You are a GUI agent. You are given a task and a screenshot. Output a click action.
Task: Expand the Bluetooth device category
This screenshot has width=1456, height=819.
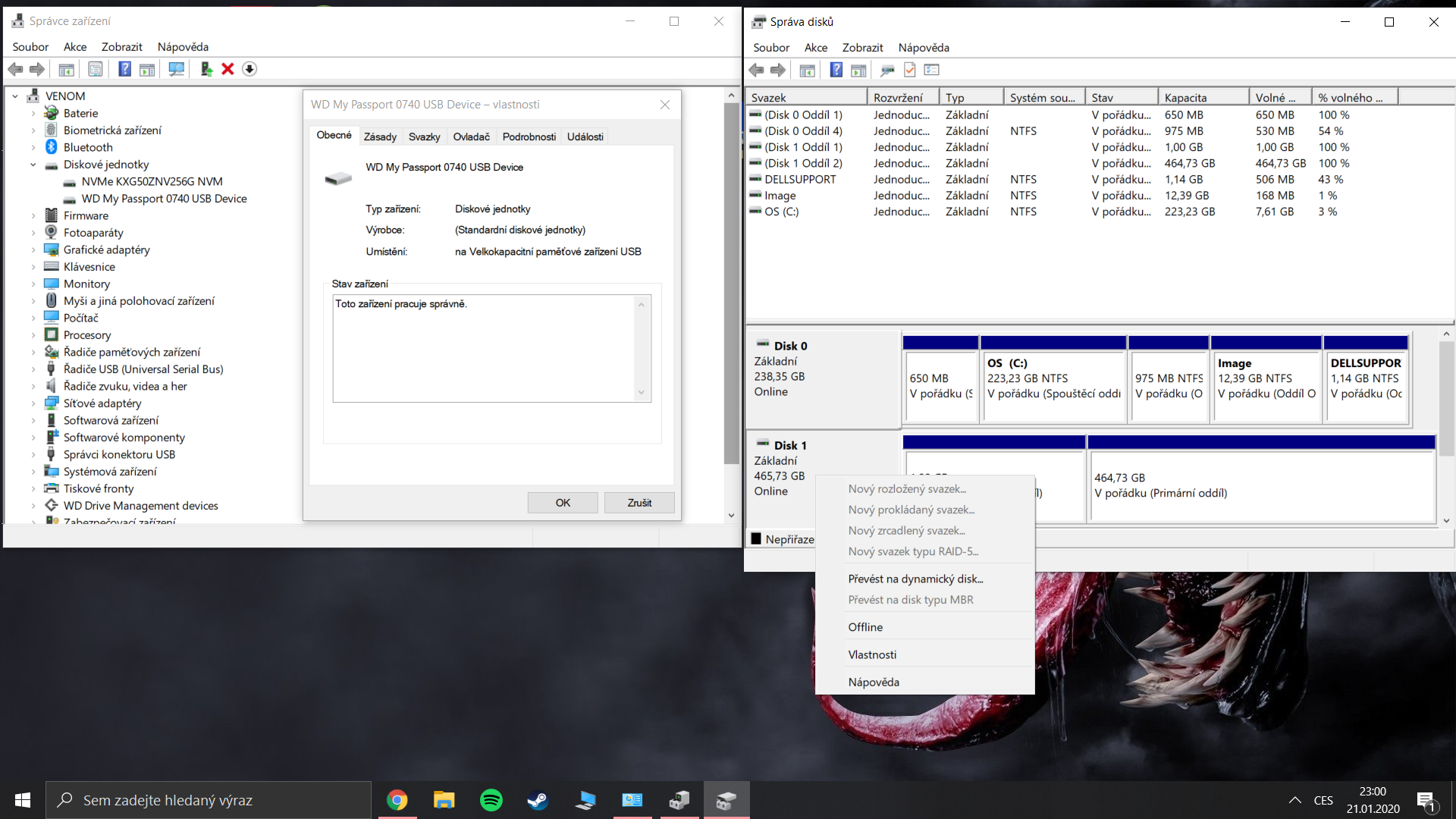[33, 147]
